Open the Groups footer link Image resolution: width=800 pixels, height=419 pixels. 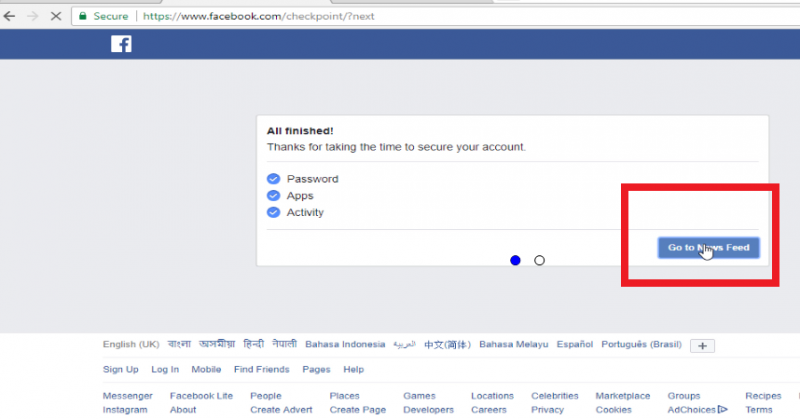pos(684,396)
